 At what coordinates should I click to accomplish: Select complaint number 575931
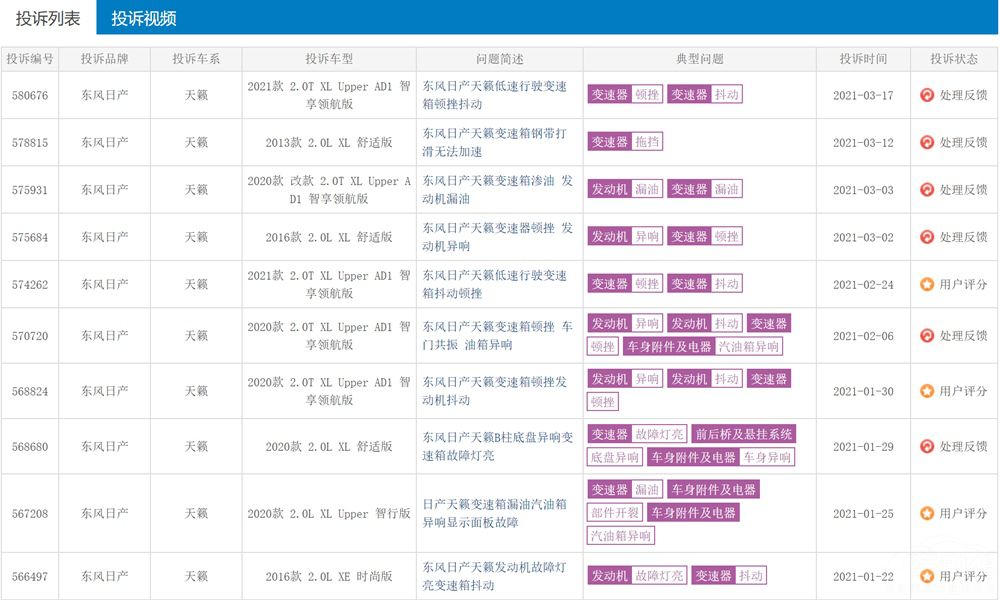[30, 189]
